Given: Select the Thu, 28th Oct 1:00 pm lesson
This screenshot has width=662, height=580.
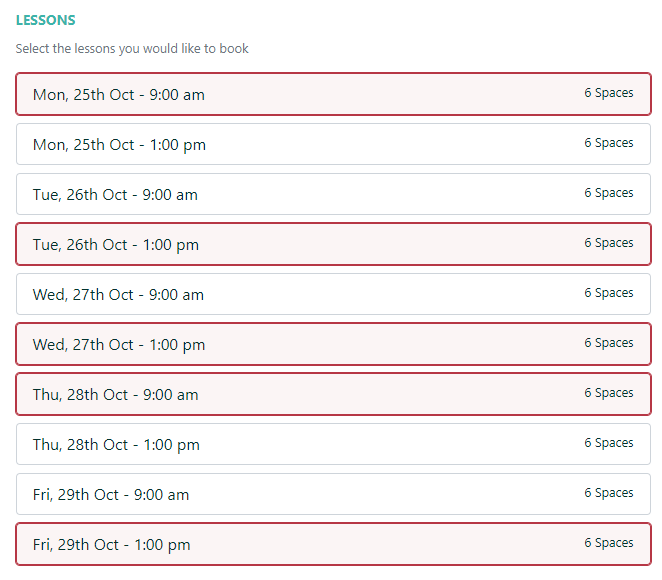Looking at the screenshot, I should pos(333,444).
